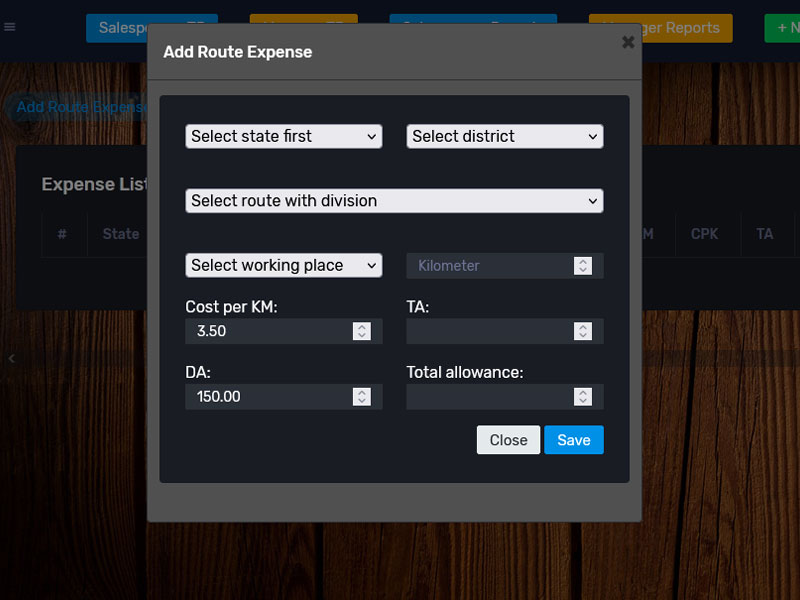Viewport: 800px width, 600px height.
Task: Click the Kilometer spinner arrows
Action: pos(583,266)
